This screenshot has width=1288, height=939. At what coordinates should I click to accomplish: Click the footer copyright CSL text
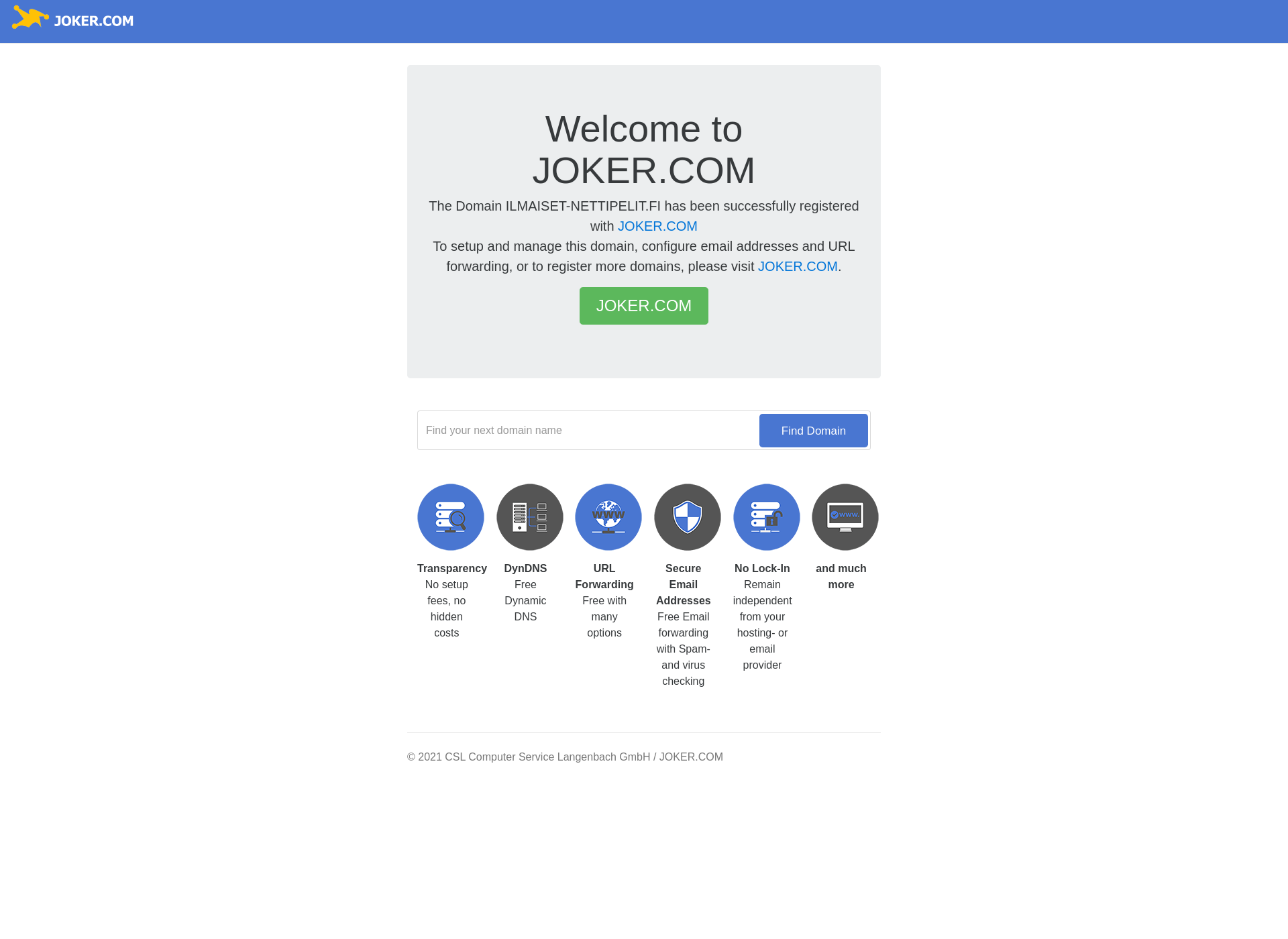565,756
